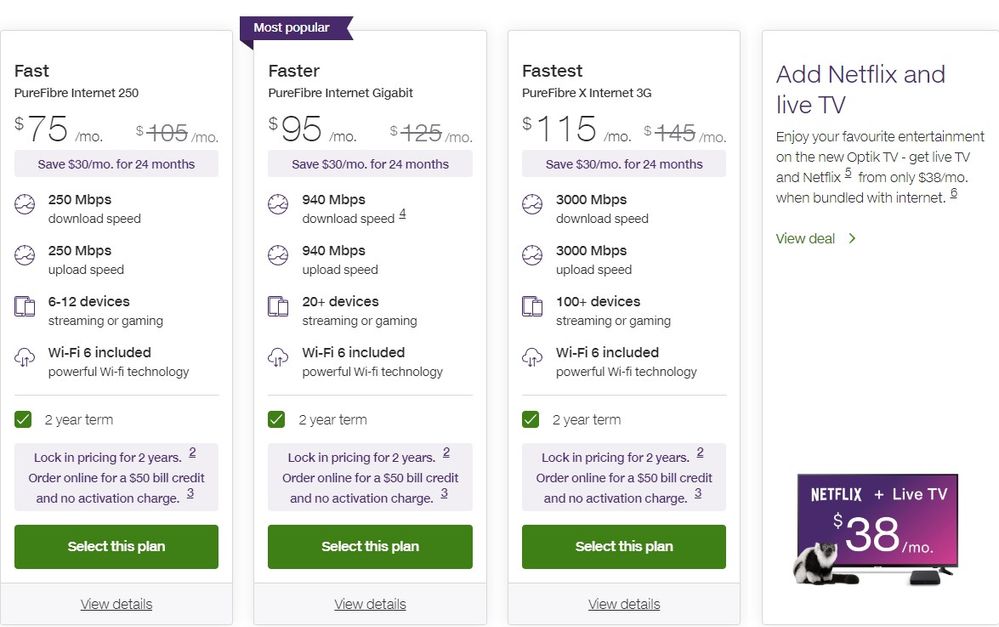Image resolution: width=999 pixels, height=627 pixels.
Task: Click the Netflix + Live TV $38 image
Action: 877,528
